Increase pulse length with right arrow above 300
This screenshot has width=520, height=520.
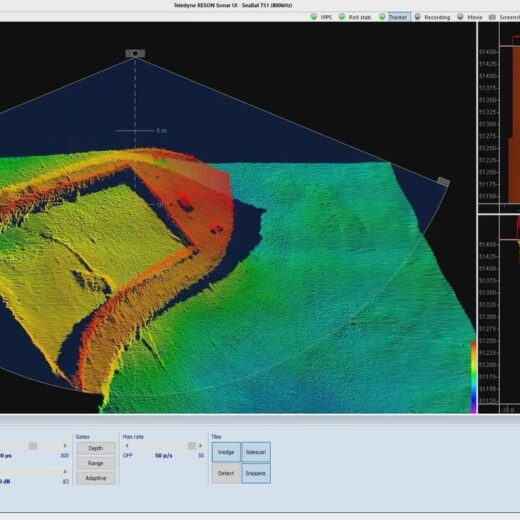[65, 445]
